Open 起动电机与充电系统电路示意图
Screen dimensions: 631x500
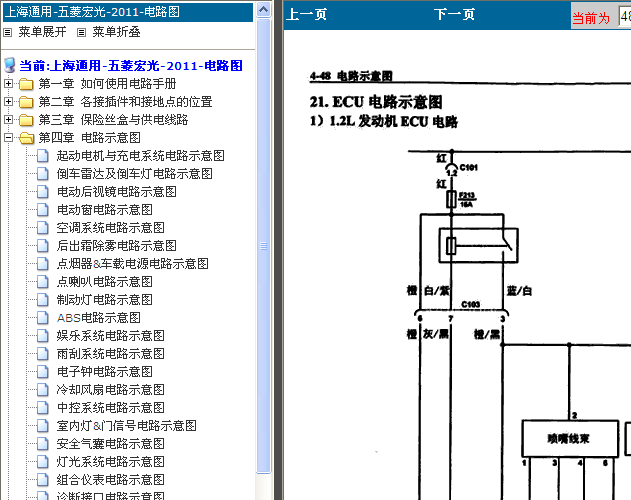140,156
